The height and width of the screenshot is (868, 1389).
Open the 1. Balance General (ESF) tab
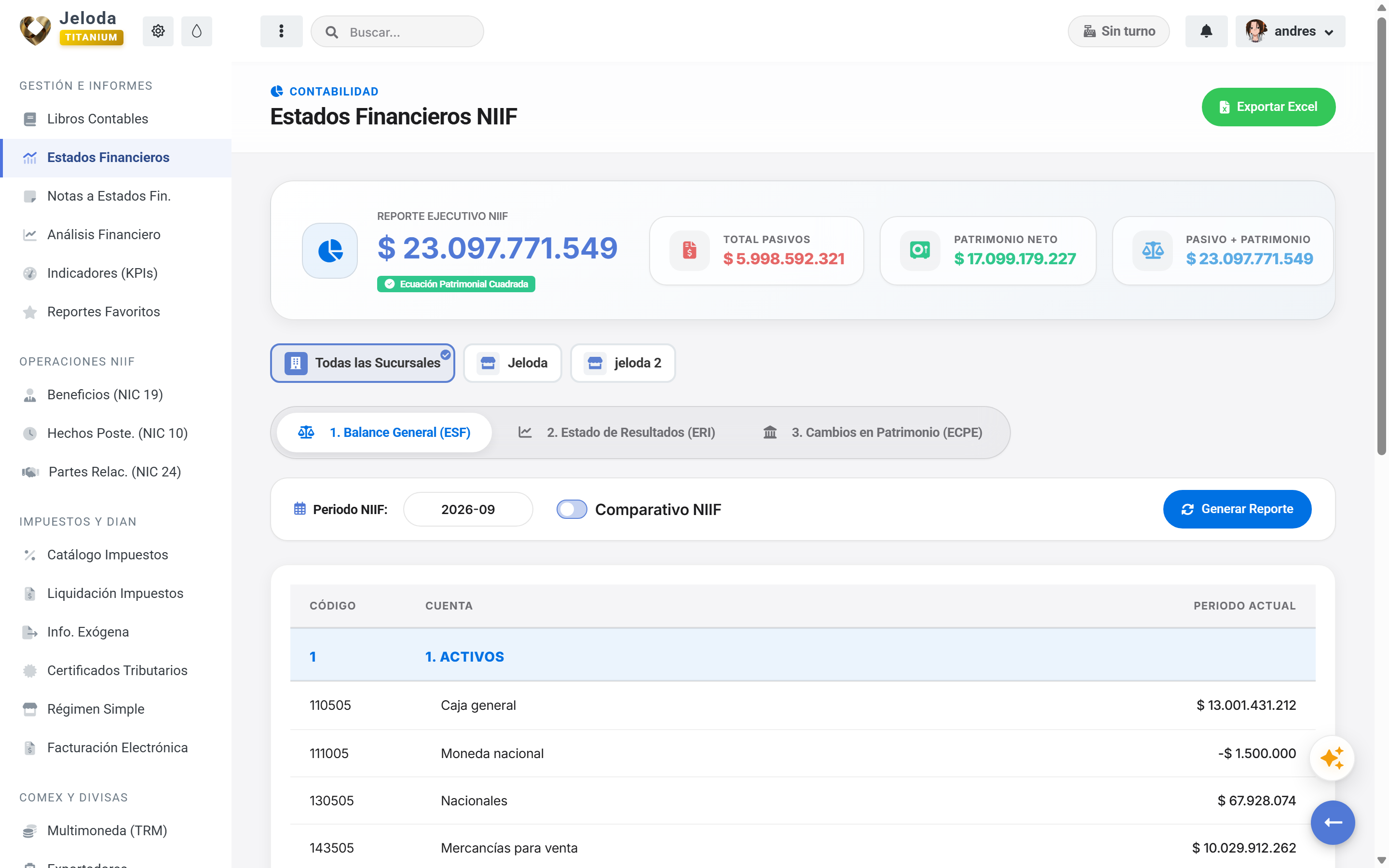point(384,432)
